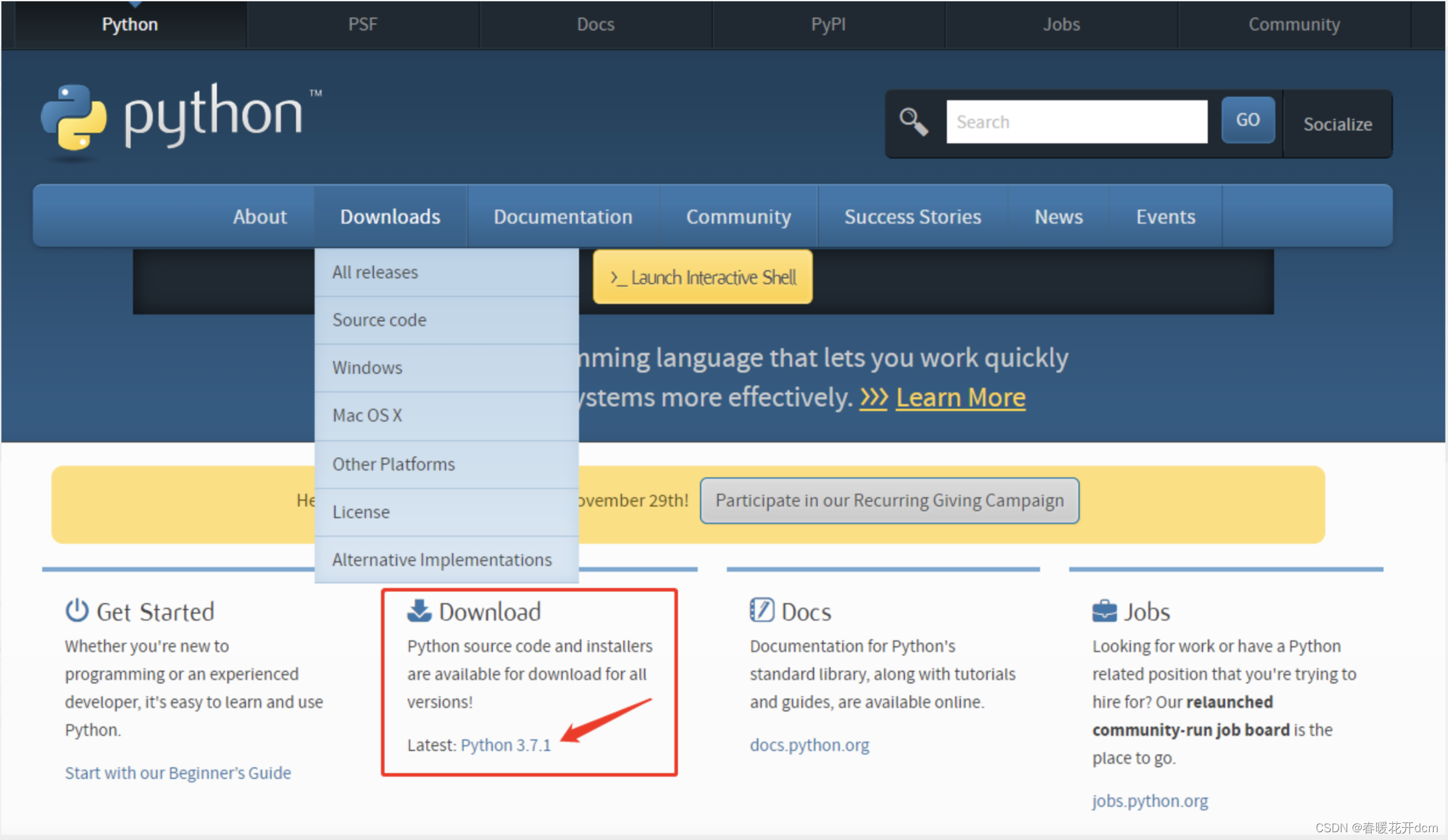The image size is (1448, 840).
Task: Focus the Search input field
Action: click(1076, 122)
